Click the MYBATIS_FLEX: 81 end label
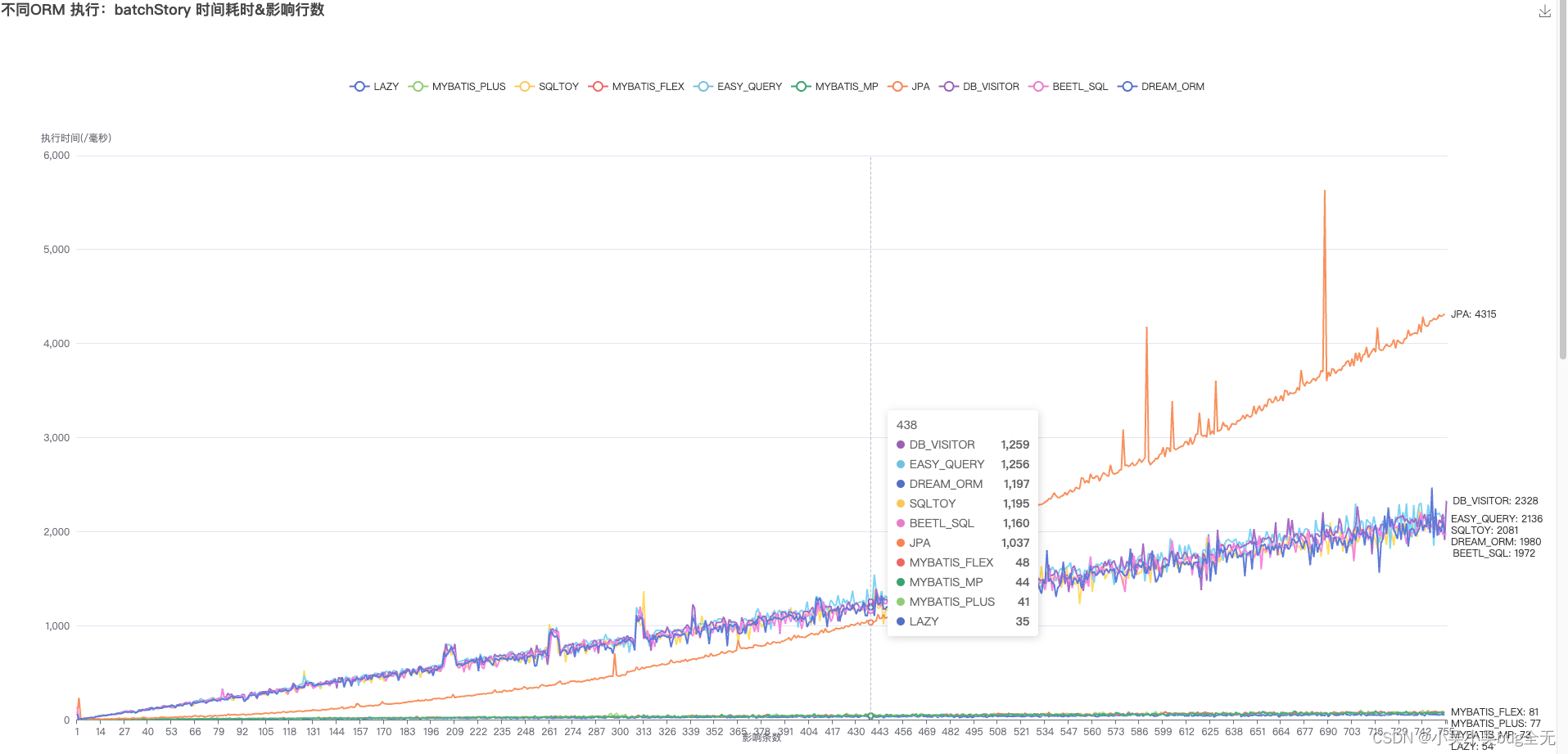 [x=1494, y=712]
